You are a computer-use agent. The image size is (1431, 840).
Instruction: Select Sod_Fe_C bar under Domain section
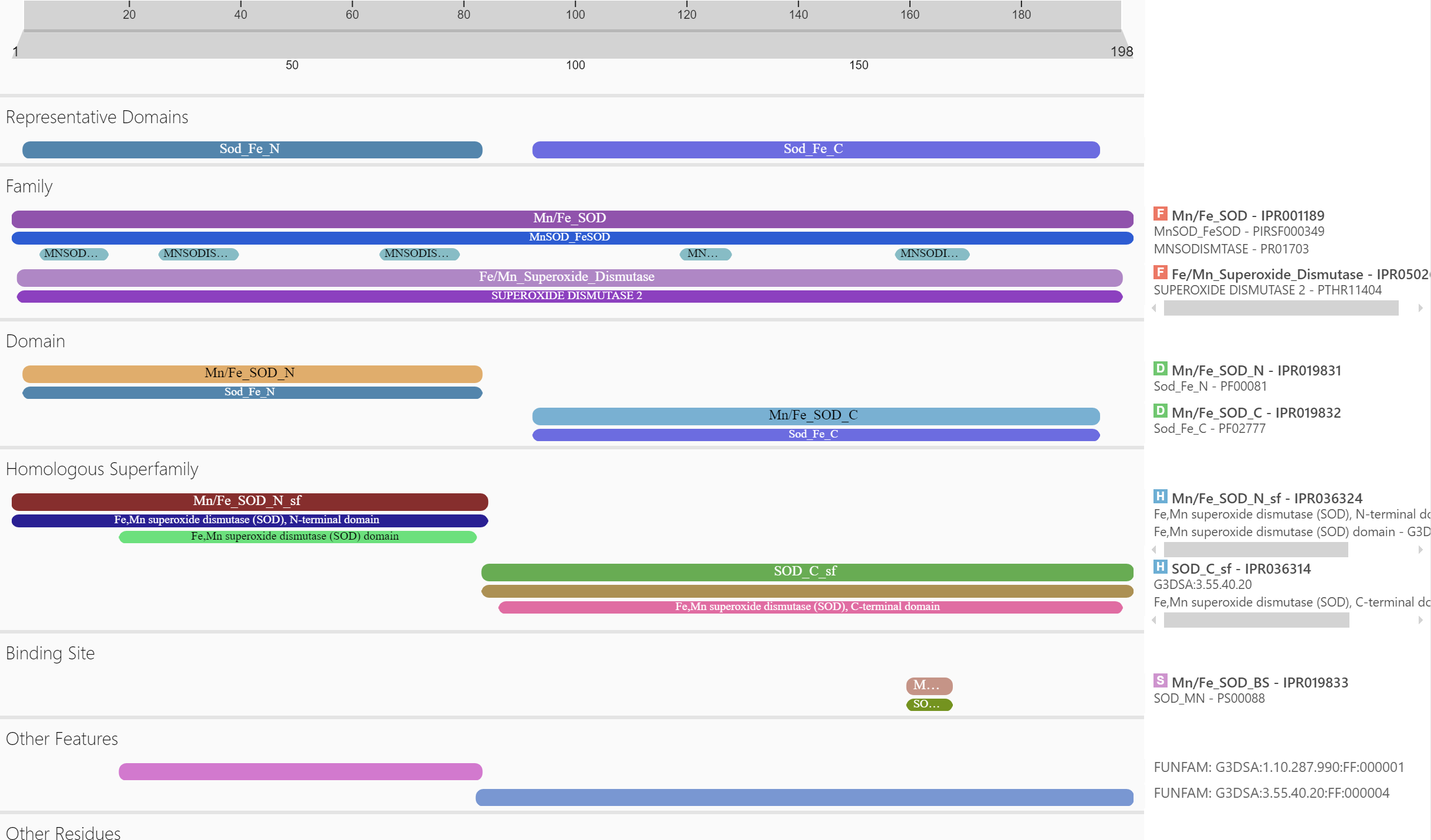coord(816,435)
